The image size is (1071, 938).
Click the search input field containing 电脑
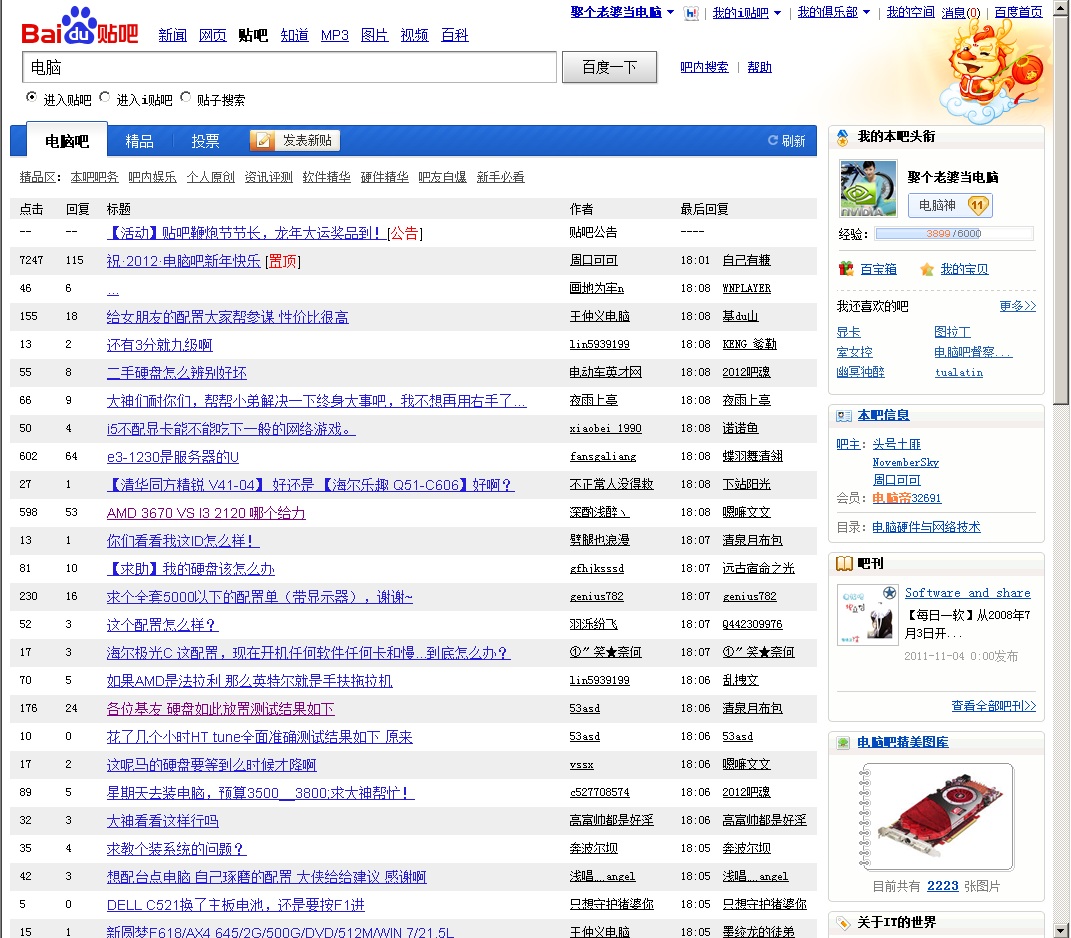(x=290, y=67)
